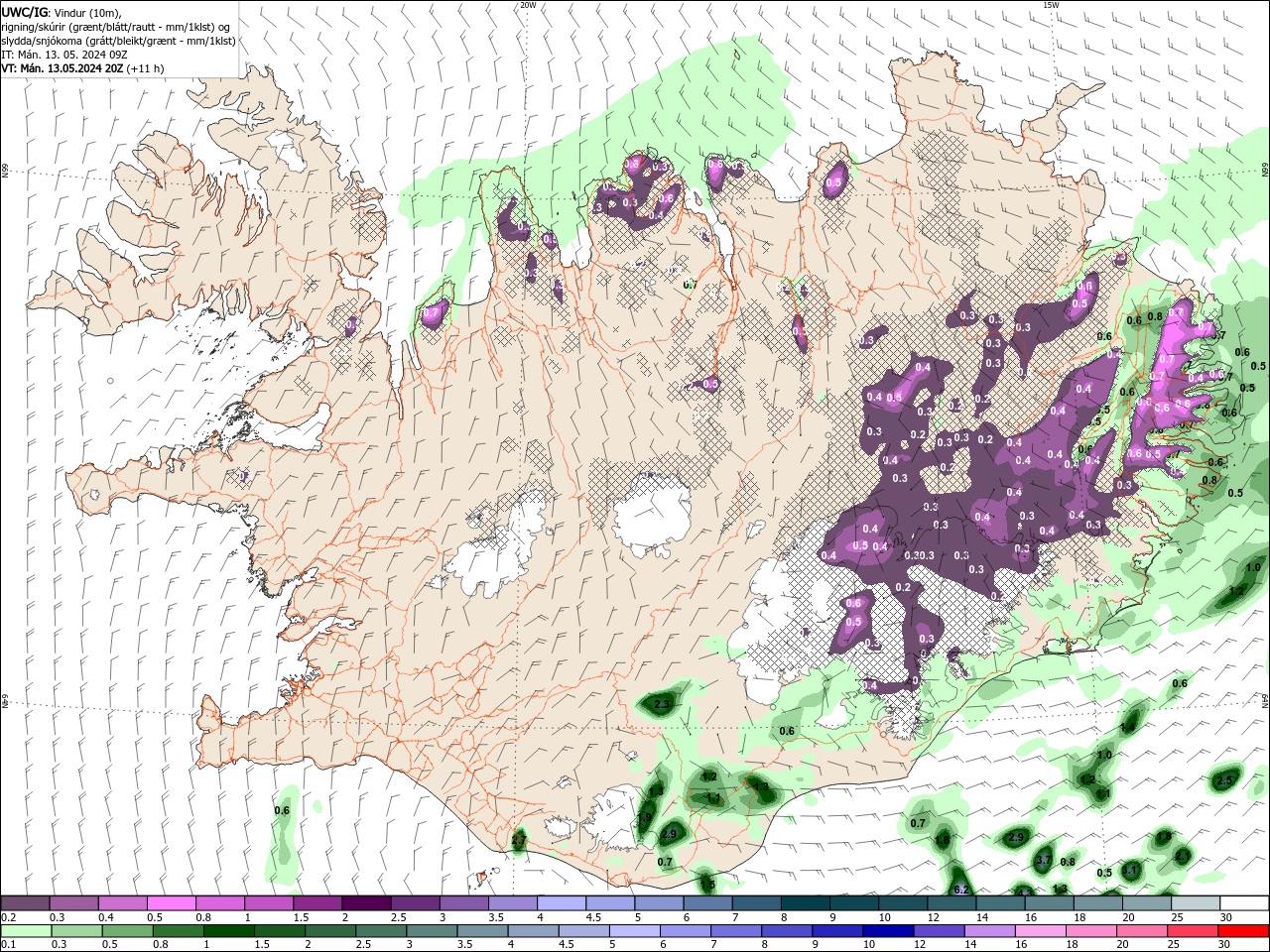Select the rain legend 25 mm swatch

[x=1192, y=931]
